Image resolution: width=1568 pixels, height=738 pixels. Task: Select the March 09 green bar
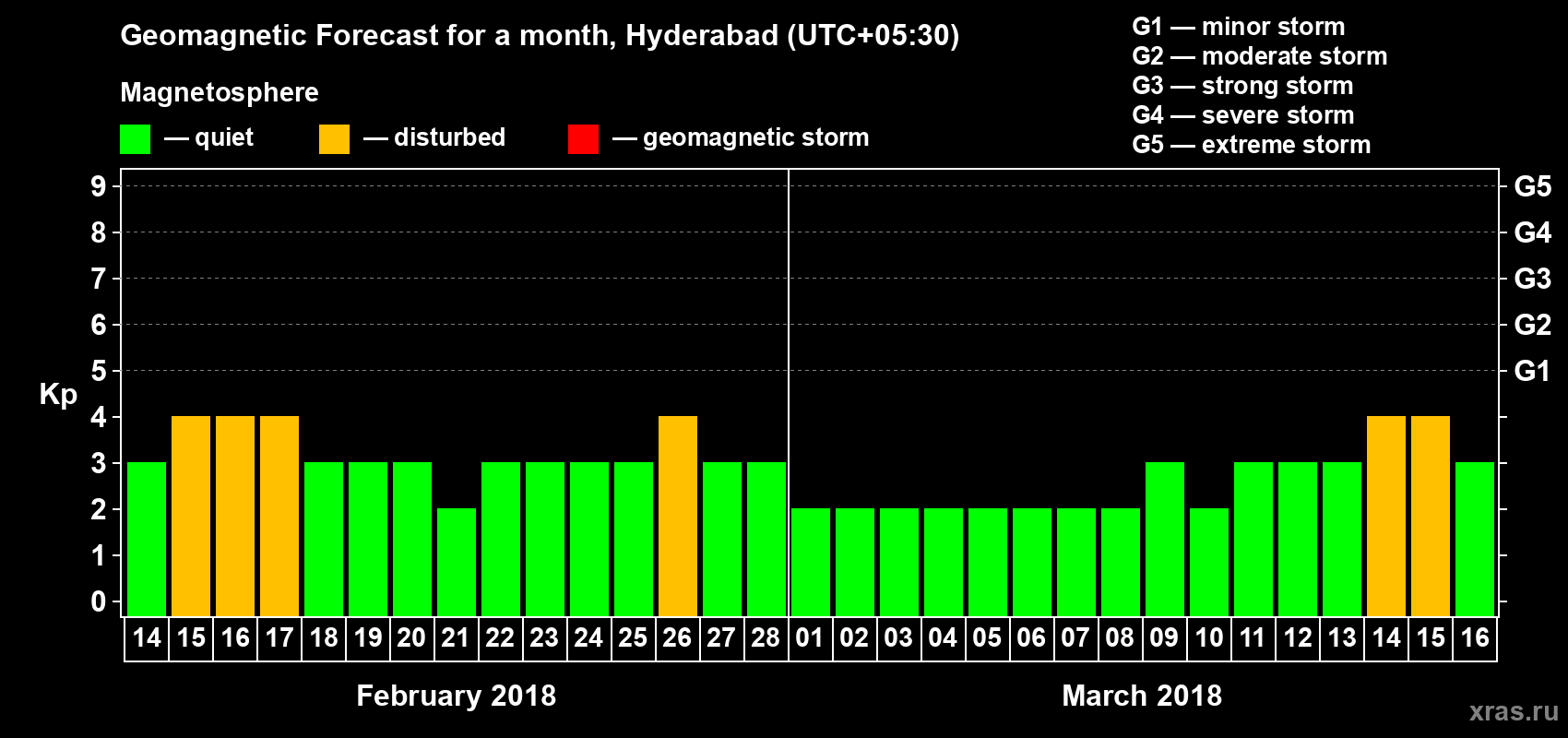click(1165, 540)
